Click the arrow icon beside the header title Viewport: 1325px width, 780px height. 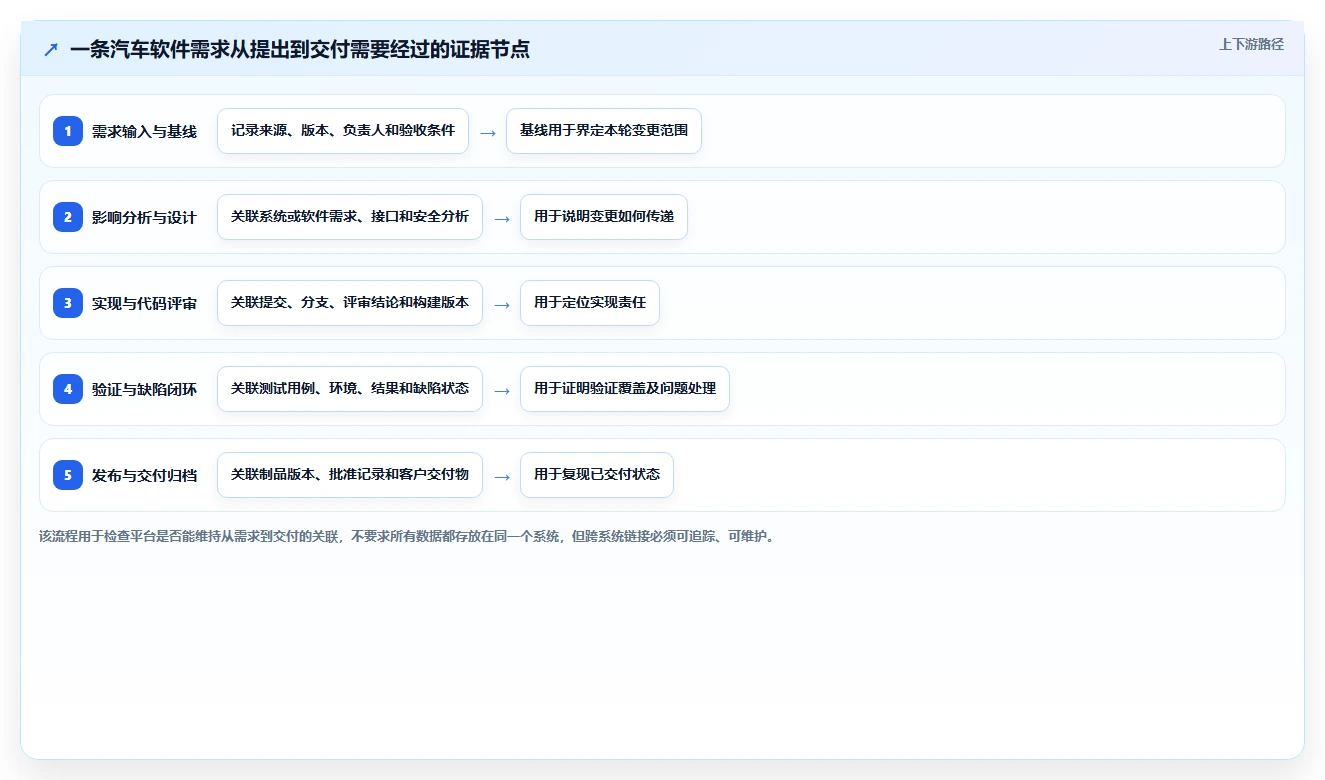tap(51, 49)
